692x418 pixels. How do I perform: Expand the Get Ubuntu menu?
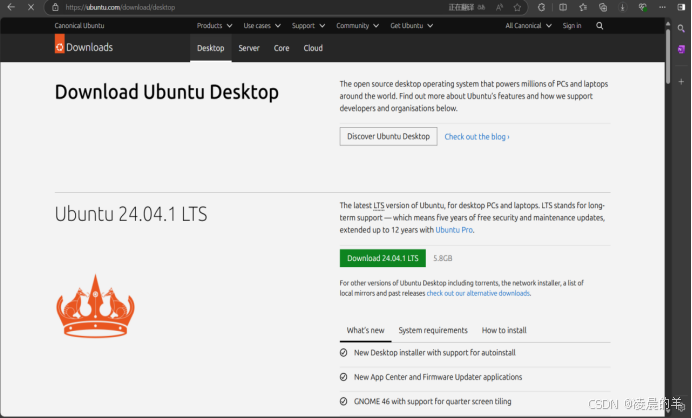tap(411, 26)
